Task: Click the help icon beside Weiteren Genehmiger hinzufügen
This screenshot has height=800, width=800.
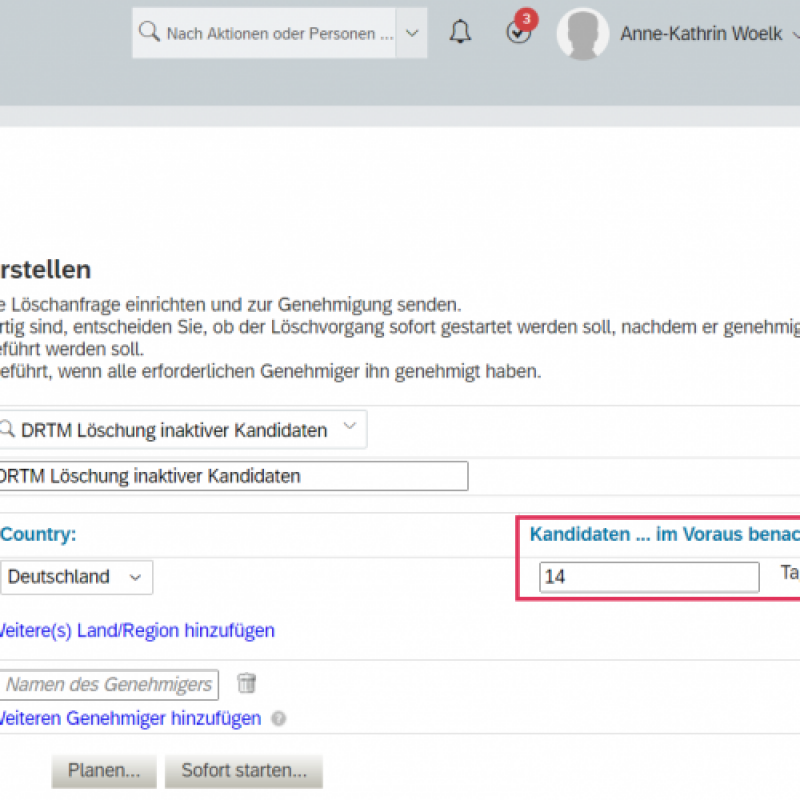Action: click(x=278, y=719)
